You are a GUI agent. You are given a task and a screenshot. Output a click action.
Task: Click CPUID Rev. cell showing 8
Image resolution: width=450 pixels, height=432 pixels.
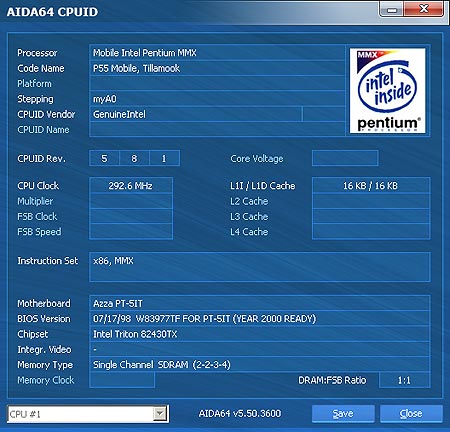click(x=134, y=158)
